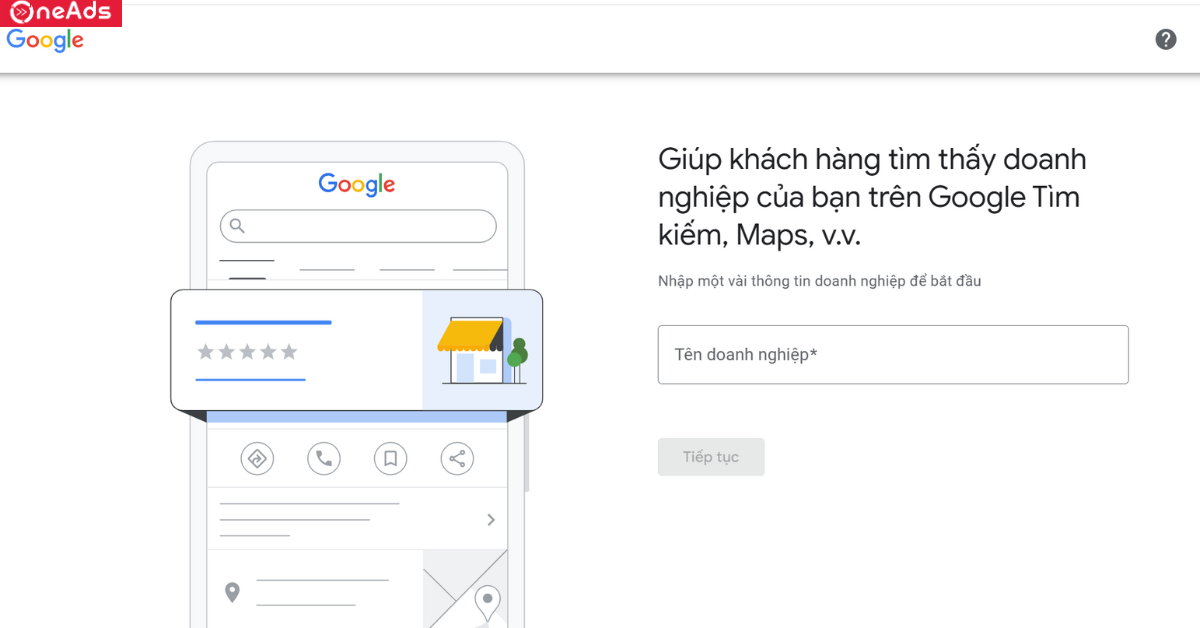Click the location pin icon in illustration
The height and width of the screenshot is (628, 1200).
(232, 592)
